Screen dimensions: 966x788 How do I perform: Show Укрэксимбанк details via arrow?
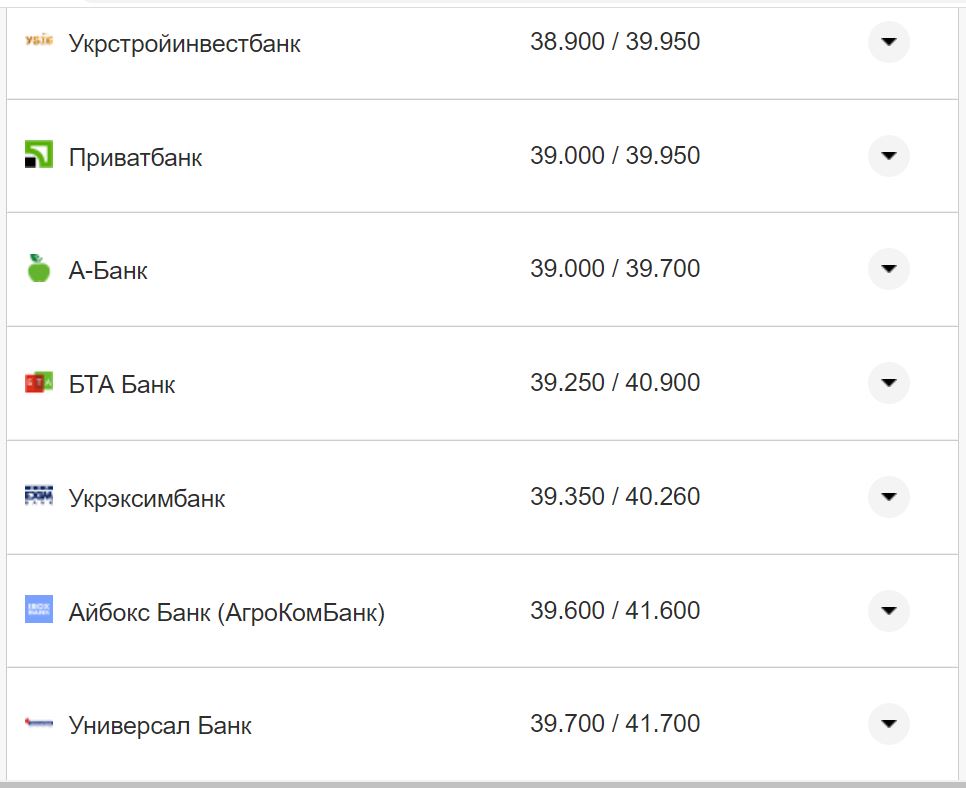click(x=888, y=497)
